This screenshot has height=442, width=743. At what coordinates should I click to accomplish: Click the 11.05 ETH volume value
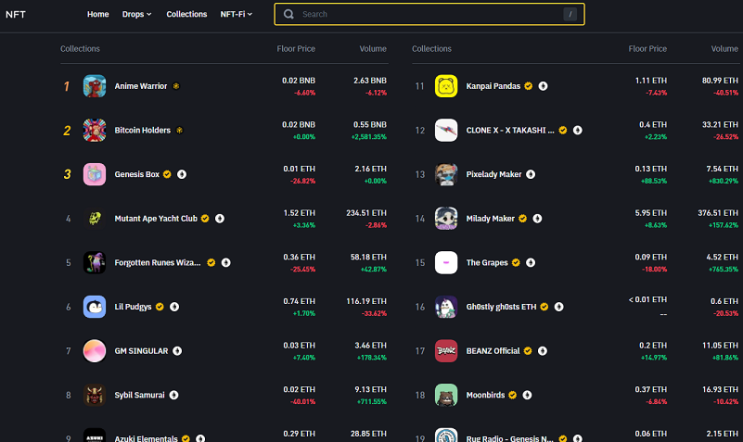pyautogui.click(x=720, y=345)
